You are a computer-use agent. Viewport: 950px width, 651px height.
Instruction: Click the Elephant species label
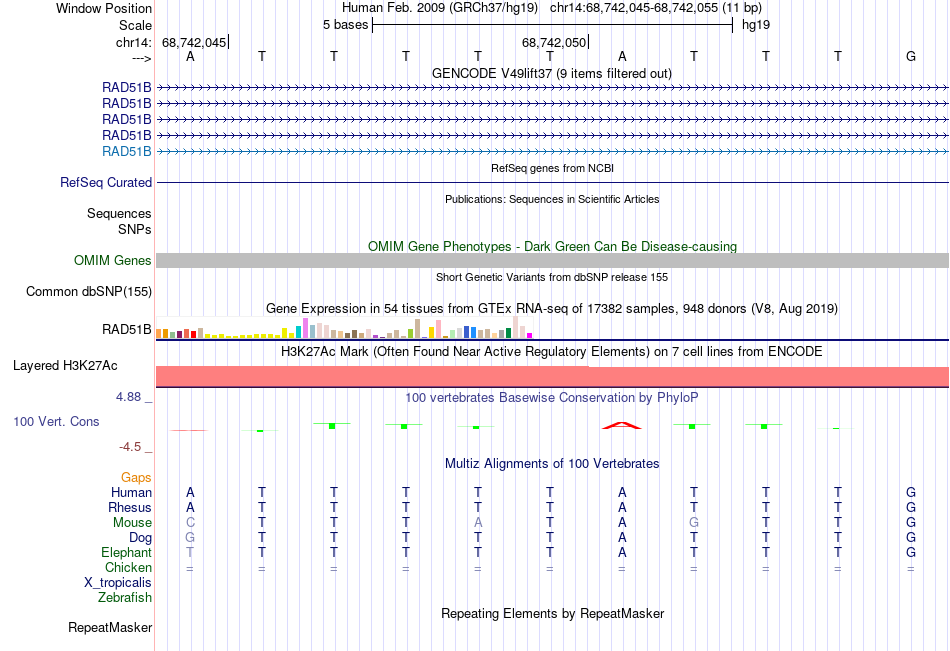click(126, 553)
